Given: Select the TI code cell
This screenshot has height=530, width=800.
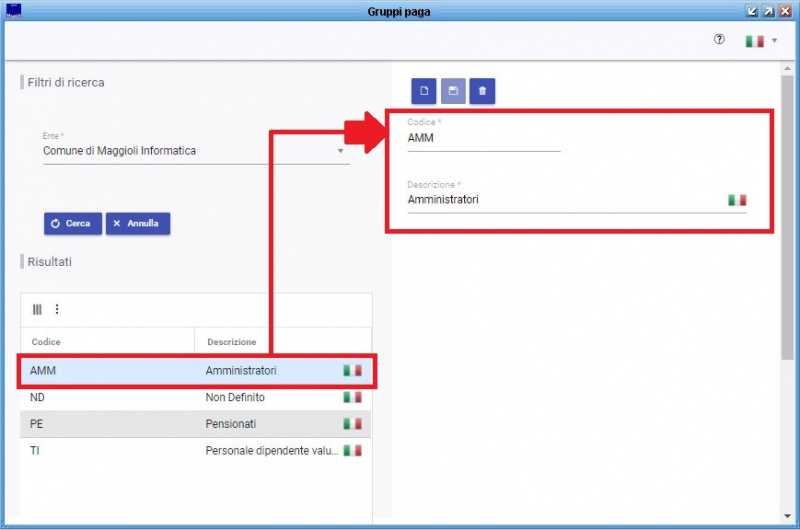Looking at the screenshot, I should coord(35,450).
